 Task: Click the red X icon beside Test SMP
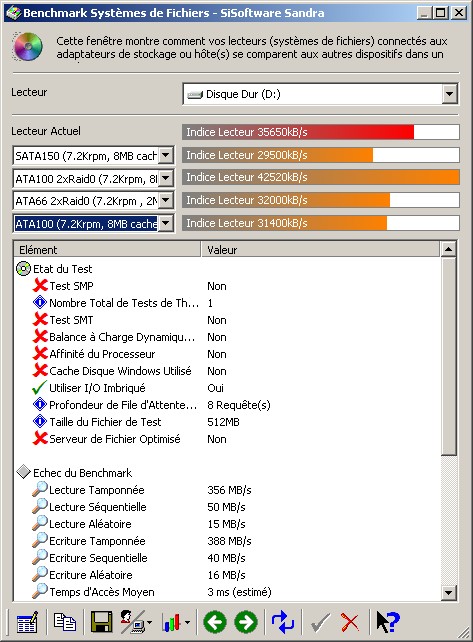(40, 285)
